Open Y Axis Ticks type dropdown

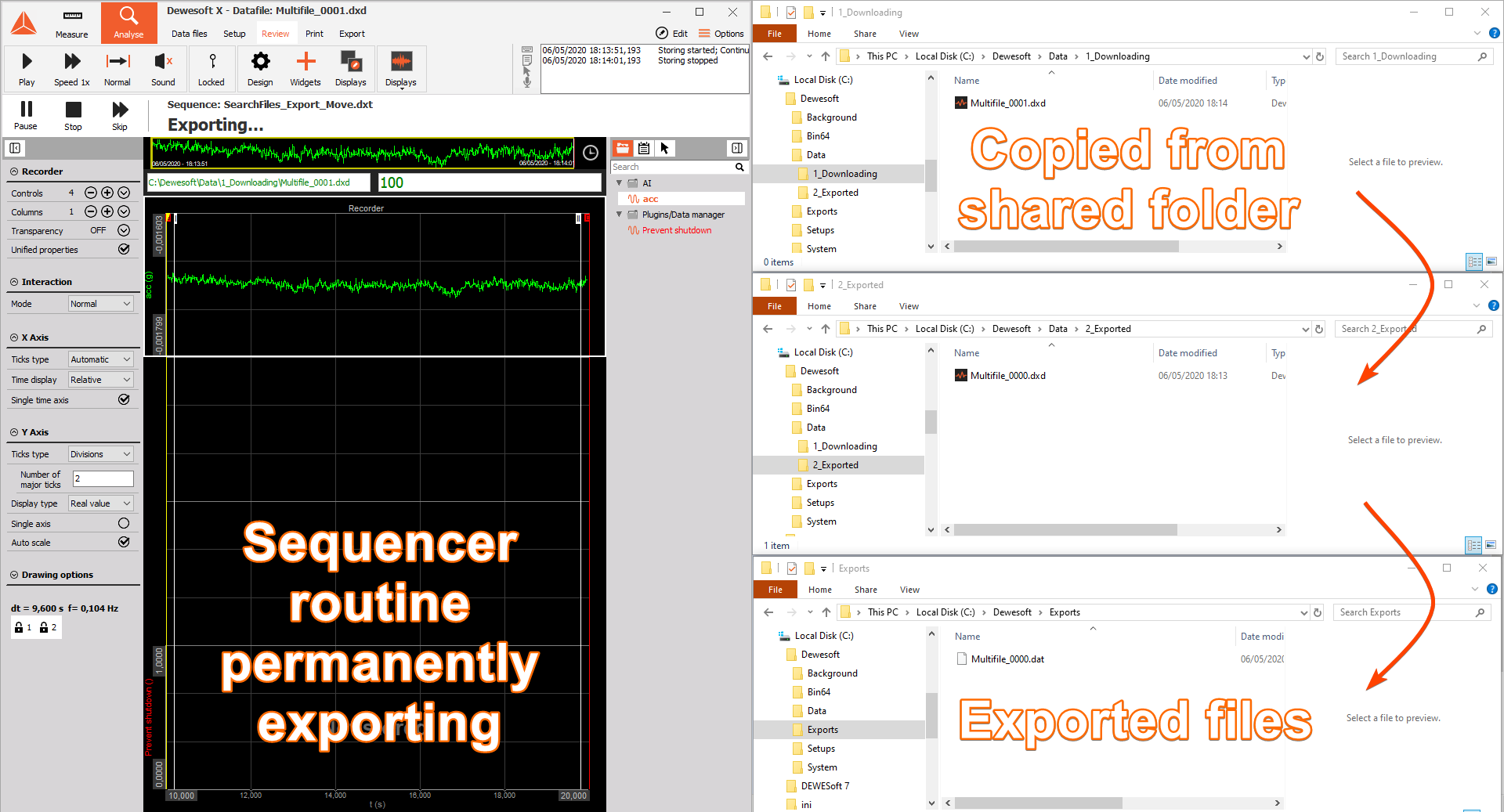click(x=101, y=454)
